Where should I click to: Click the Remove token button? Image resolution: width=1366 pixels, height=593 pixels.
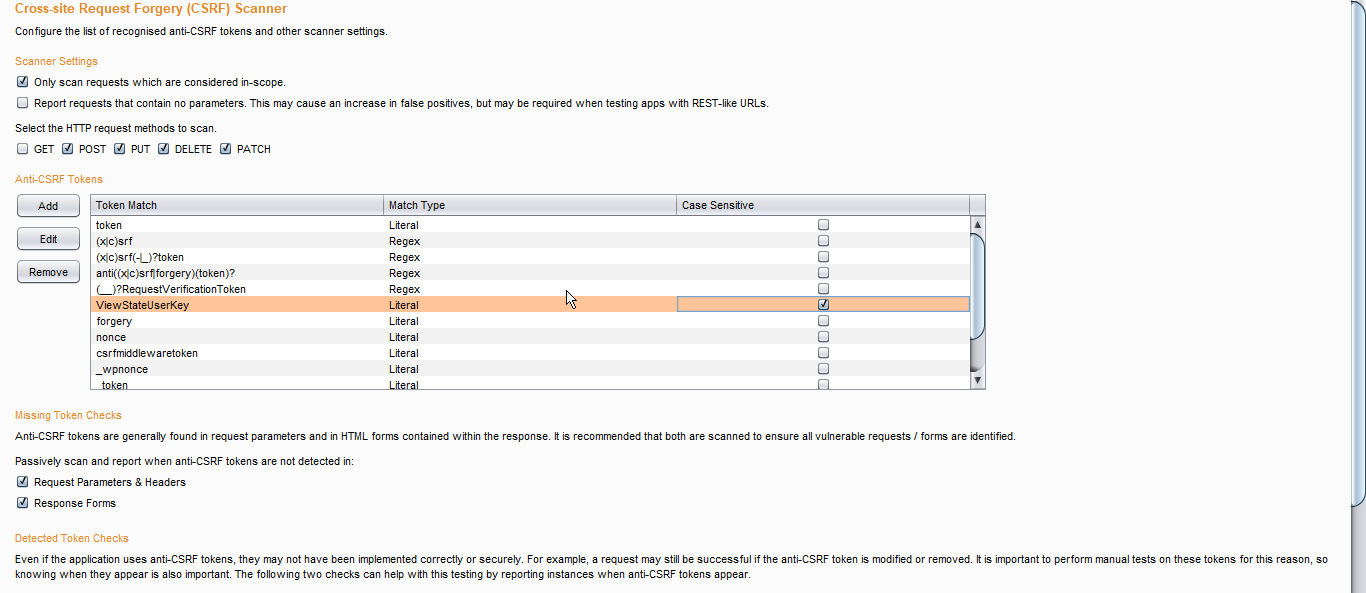tap(48, 272)
